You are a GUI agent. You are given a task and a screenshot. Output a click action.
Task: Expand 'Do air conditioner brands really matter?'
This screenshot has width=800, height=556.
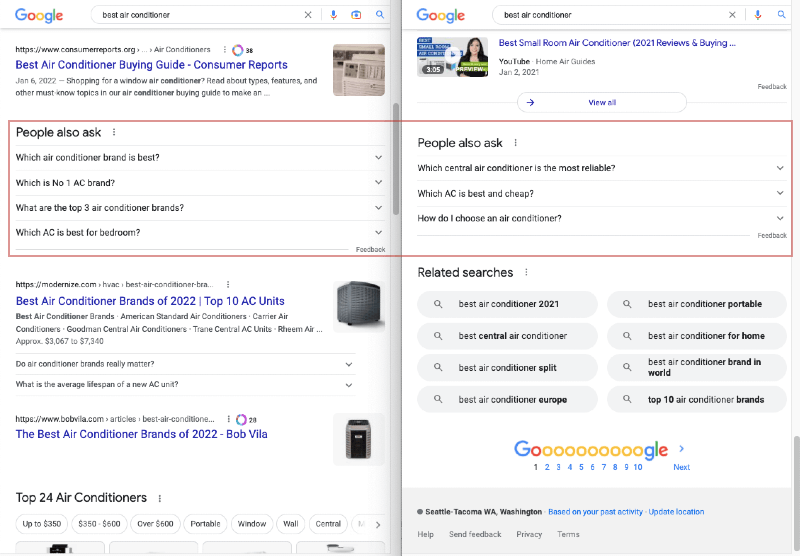(185, 364)
